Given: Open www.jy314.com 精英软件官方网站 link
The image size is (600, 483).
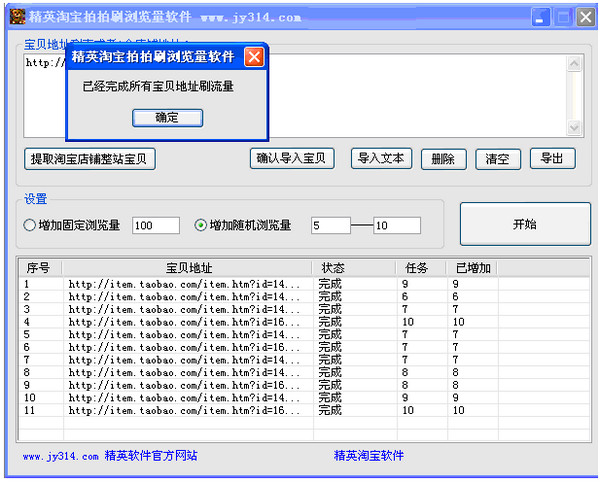Looking at the screenshot, I should coord(110,456).
